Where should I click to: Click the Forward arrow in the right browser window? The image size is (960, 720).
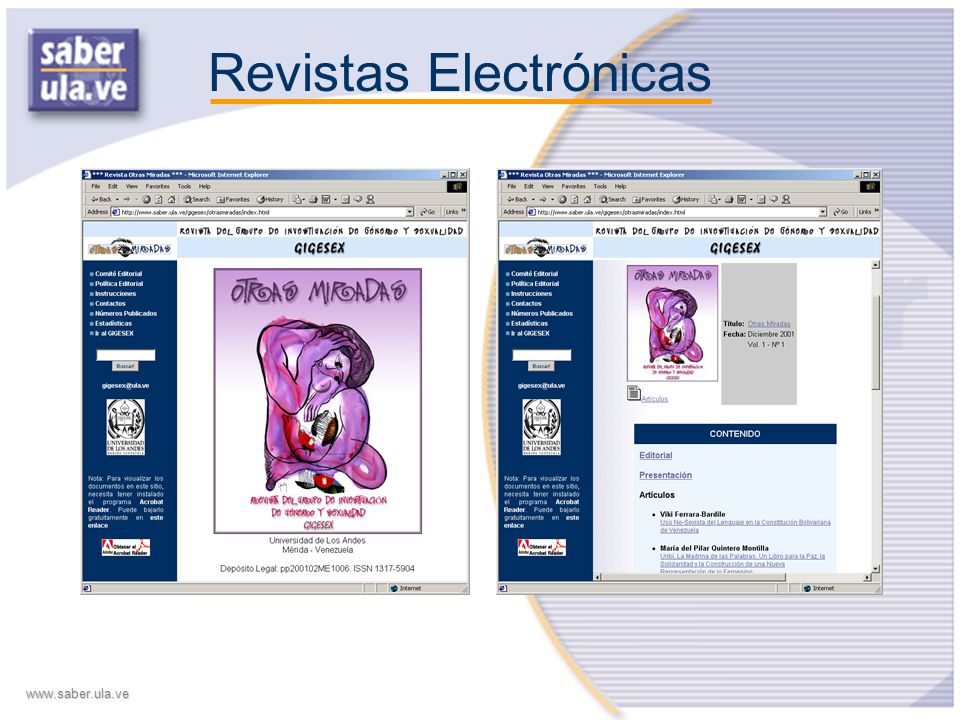[x=542, y=199]
